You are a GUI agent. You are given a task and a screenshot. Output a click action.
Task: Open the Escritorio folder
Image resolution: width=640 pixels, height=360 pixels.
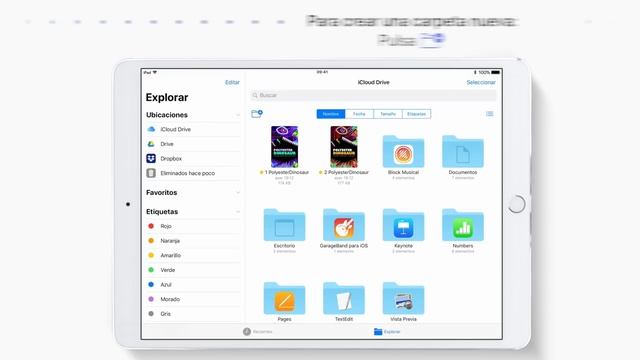[284, 225]
